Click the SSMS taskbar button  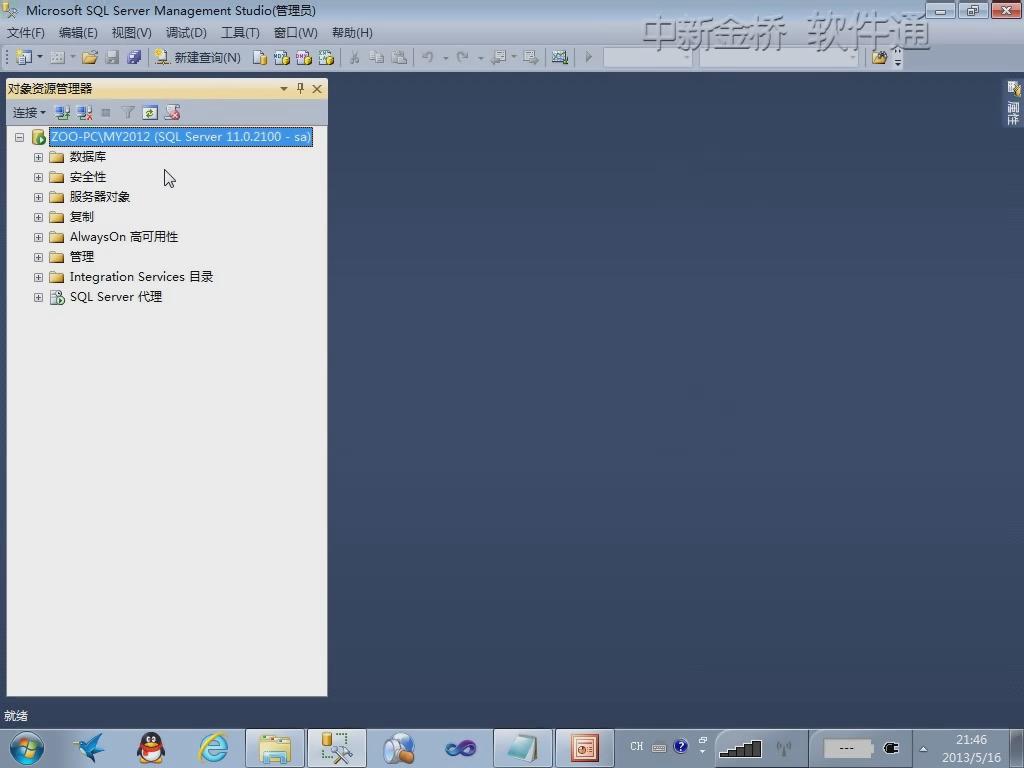click(337, 748)
